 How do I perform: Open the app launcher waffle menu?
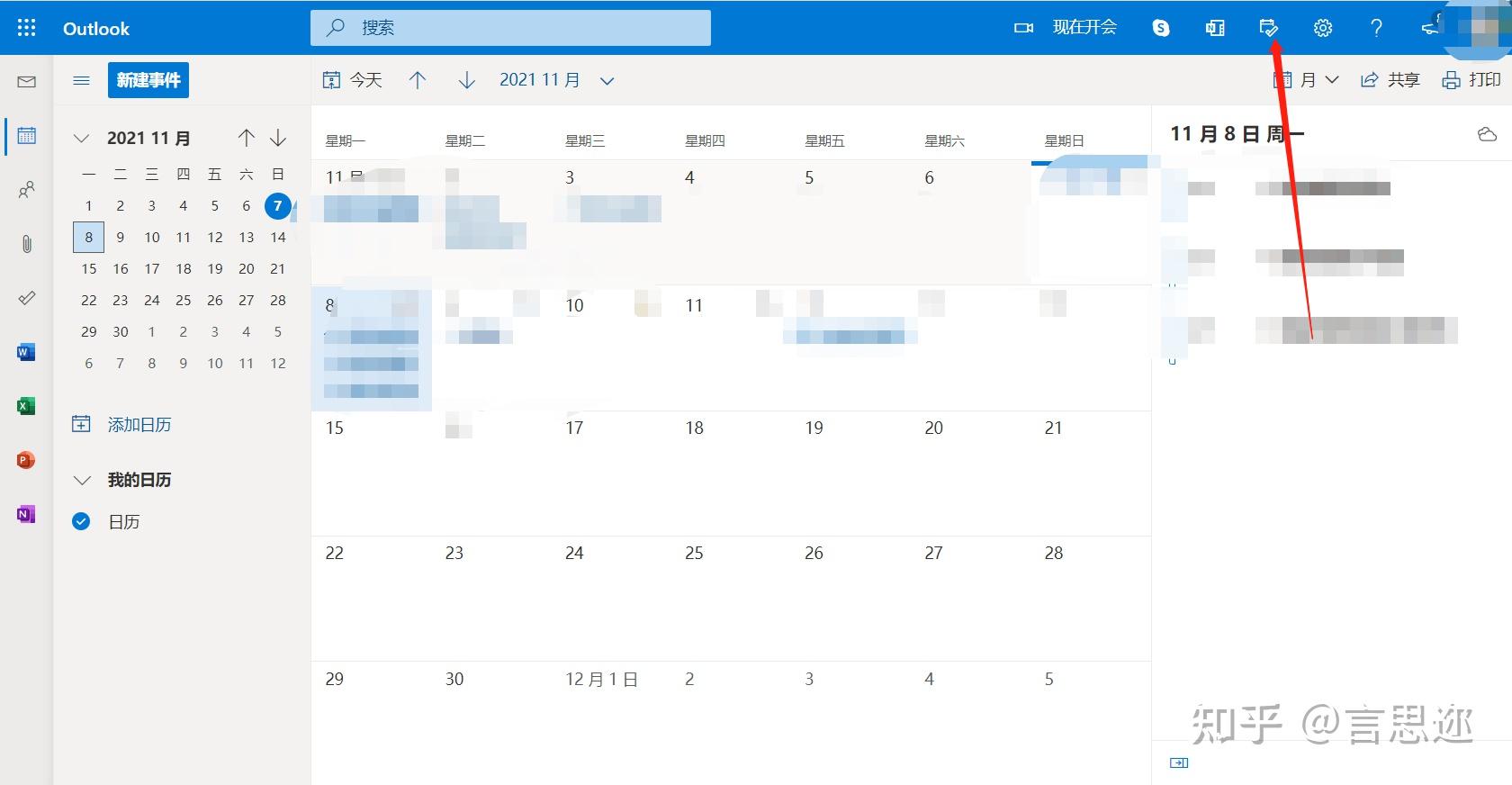(x=27, y=28)
